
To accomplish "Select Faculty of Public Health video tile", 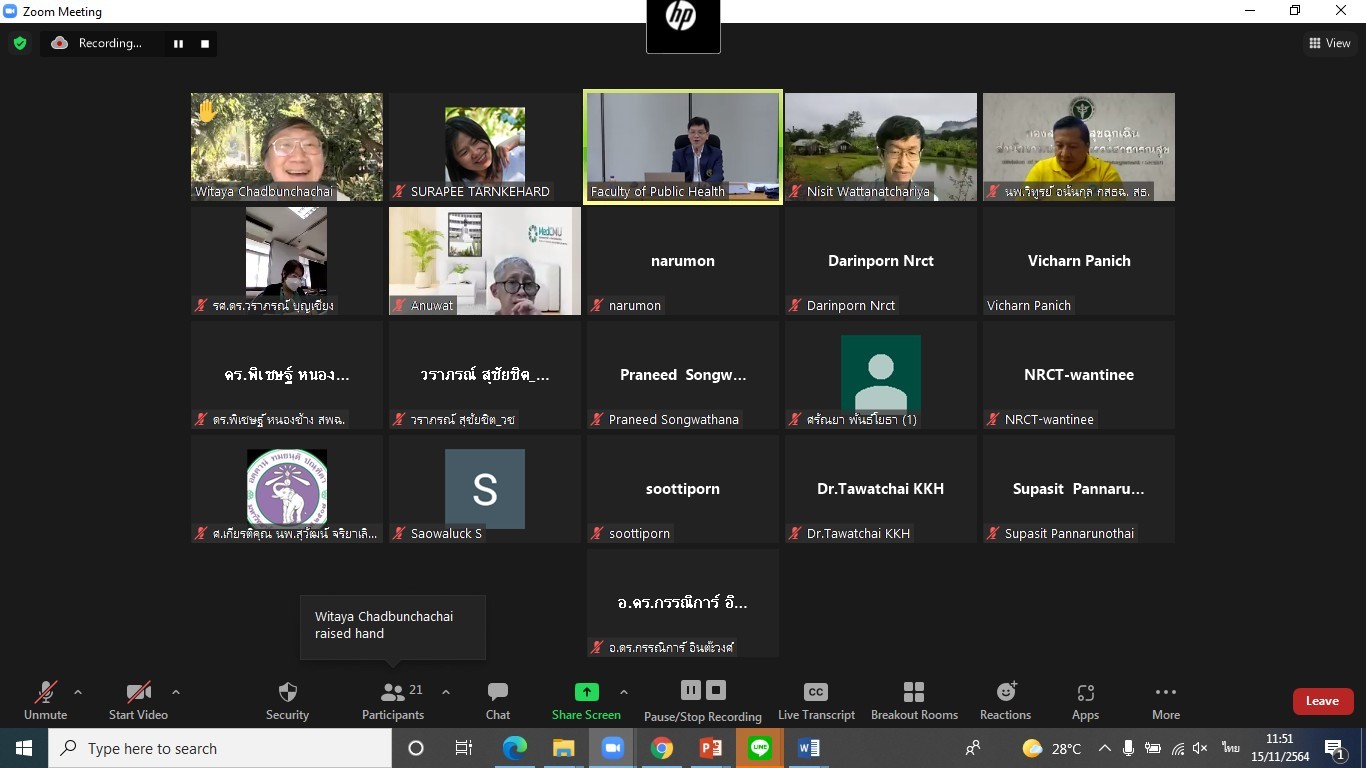I will (x=683, y=147).
